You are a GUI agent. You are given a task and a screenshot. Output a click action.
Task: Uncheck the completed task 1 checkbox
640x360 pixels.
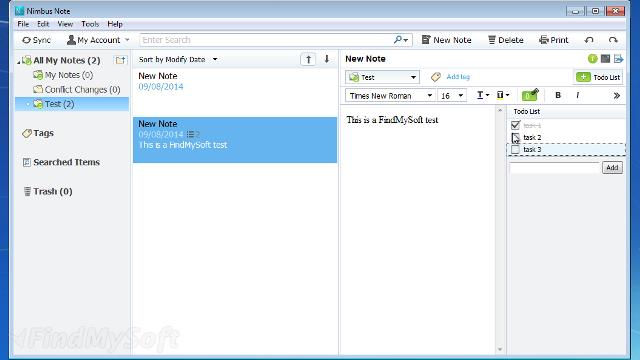[x=516, y=125]
